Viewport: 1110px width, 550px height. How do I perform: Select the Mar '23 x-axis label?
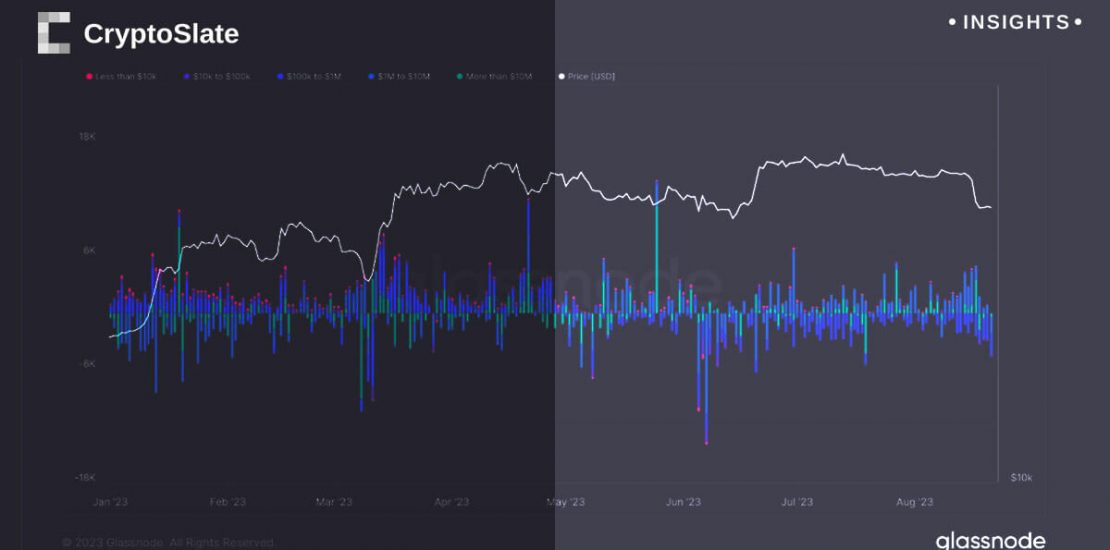[333, 502]
